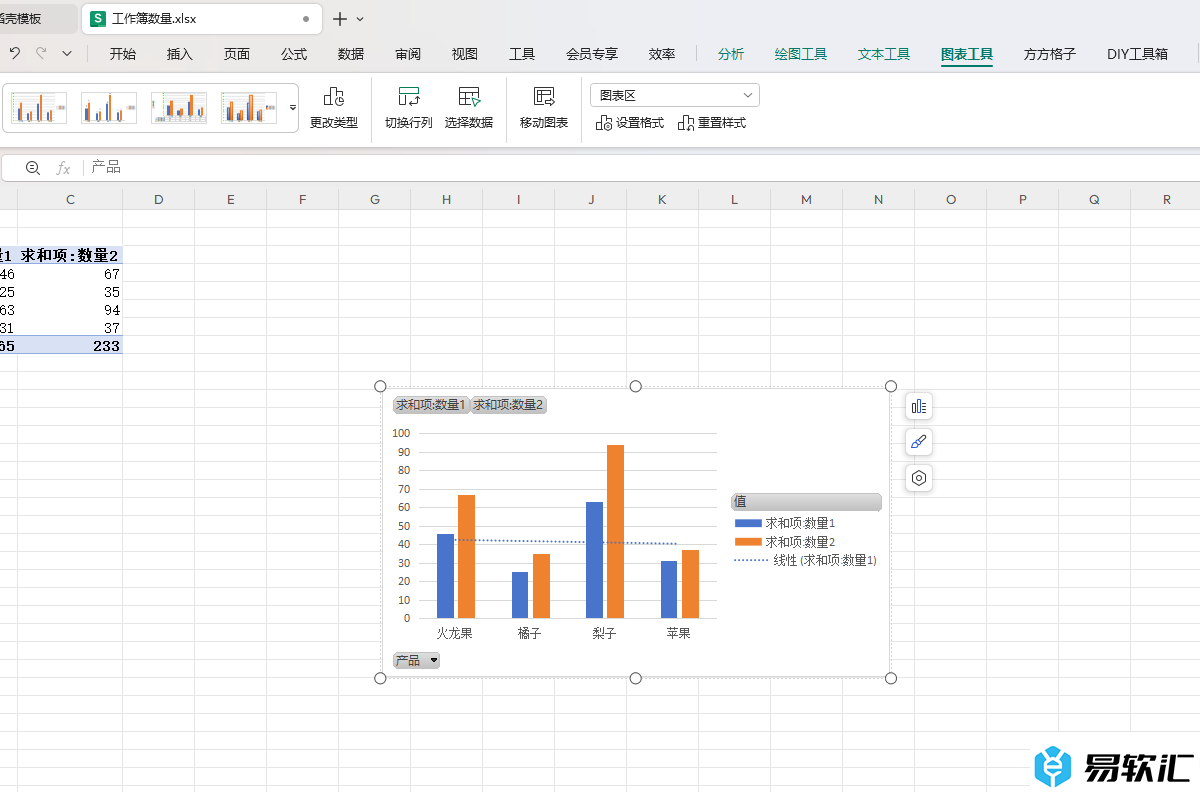
Task: Select the 视图 ribbon tab
Action: 465,54
